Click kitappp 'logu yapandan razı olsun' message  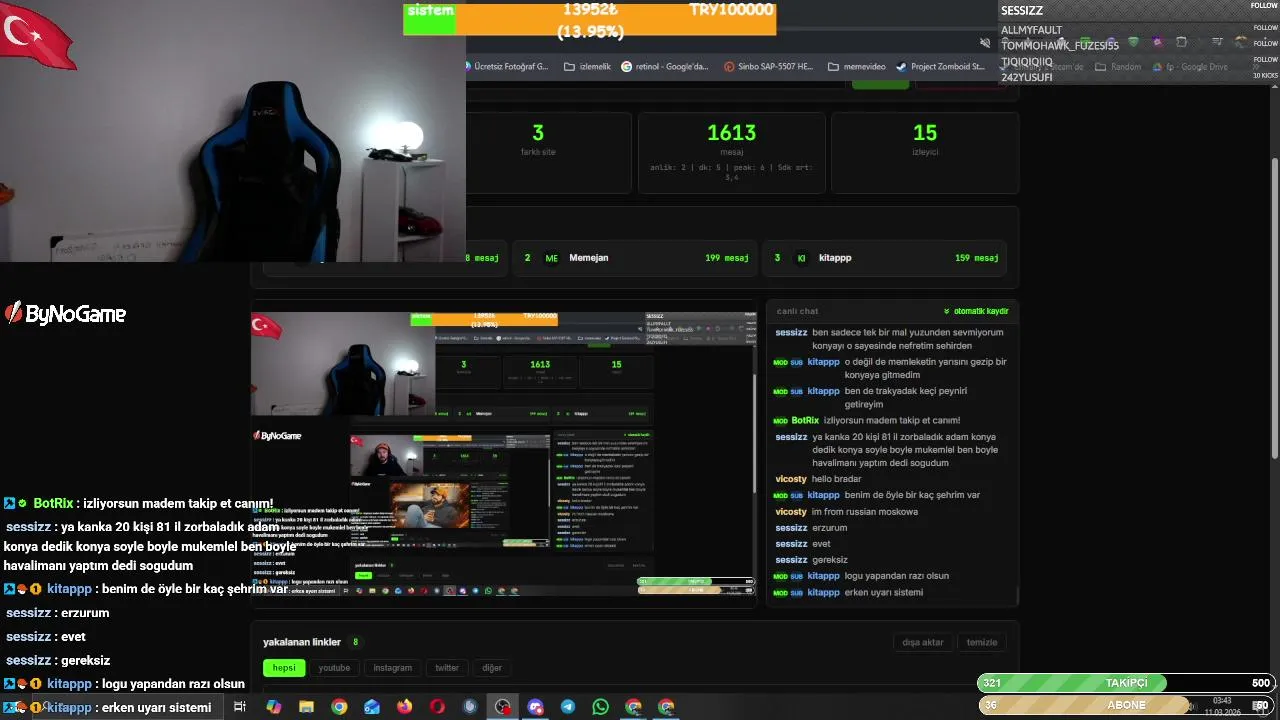click(861, 576)
